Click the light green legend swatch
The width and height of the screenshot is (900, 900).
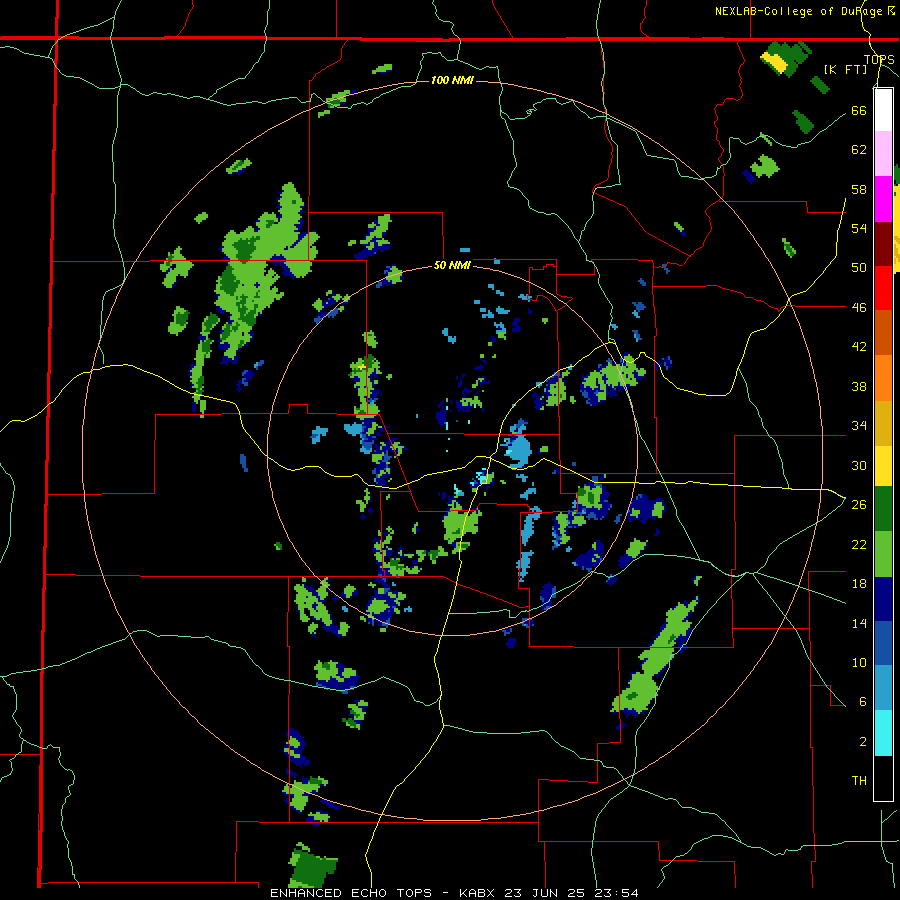click(x=883, y=554)
